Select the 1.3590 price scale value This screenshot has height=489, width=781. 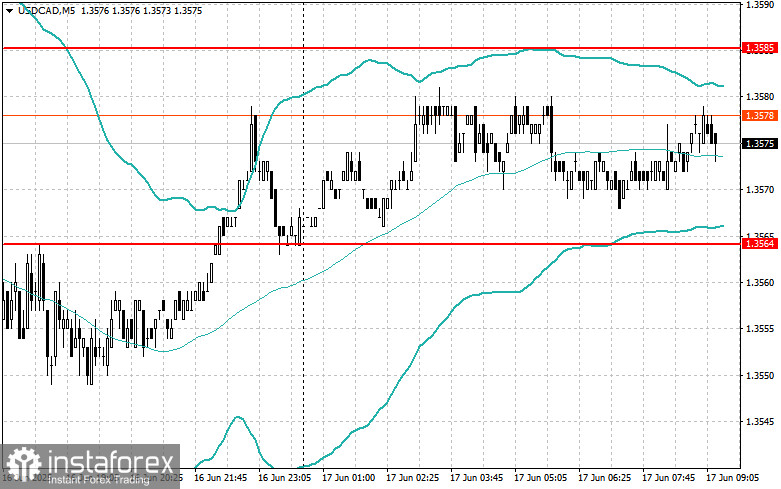(x=760, y=4)
